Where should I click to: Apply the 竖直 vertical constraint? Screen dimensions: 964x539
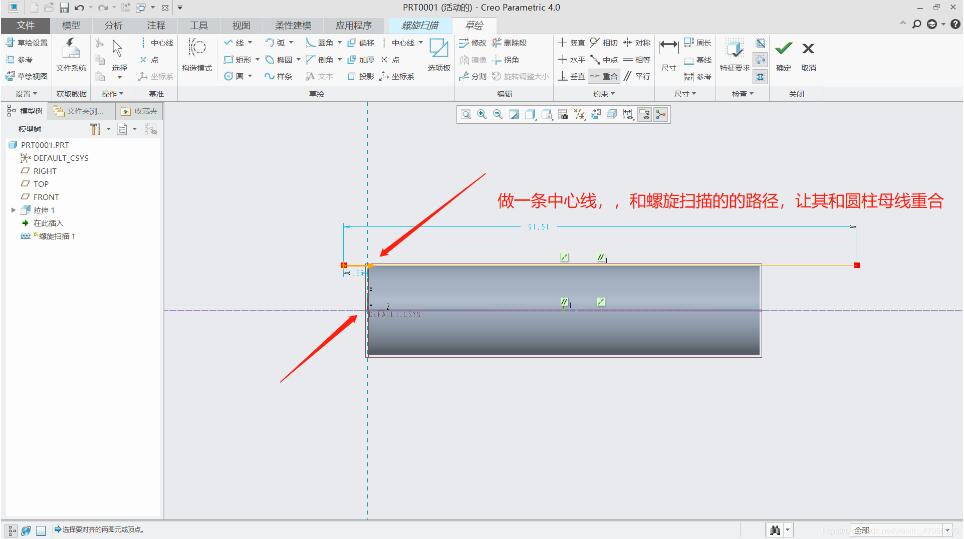tap(571, 42)
